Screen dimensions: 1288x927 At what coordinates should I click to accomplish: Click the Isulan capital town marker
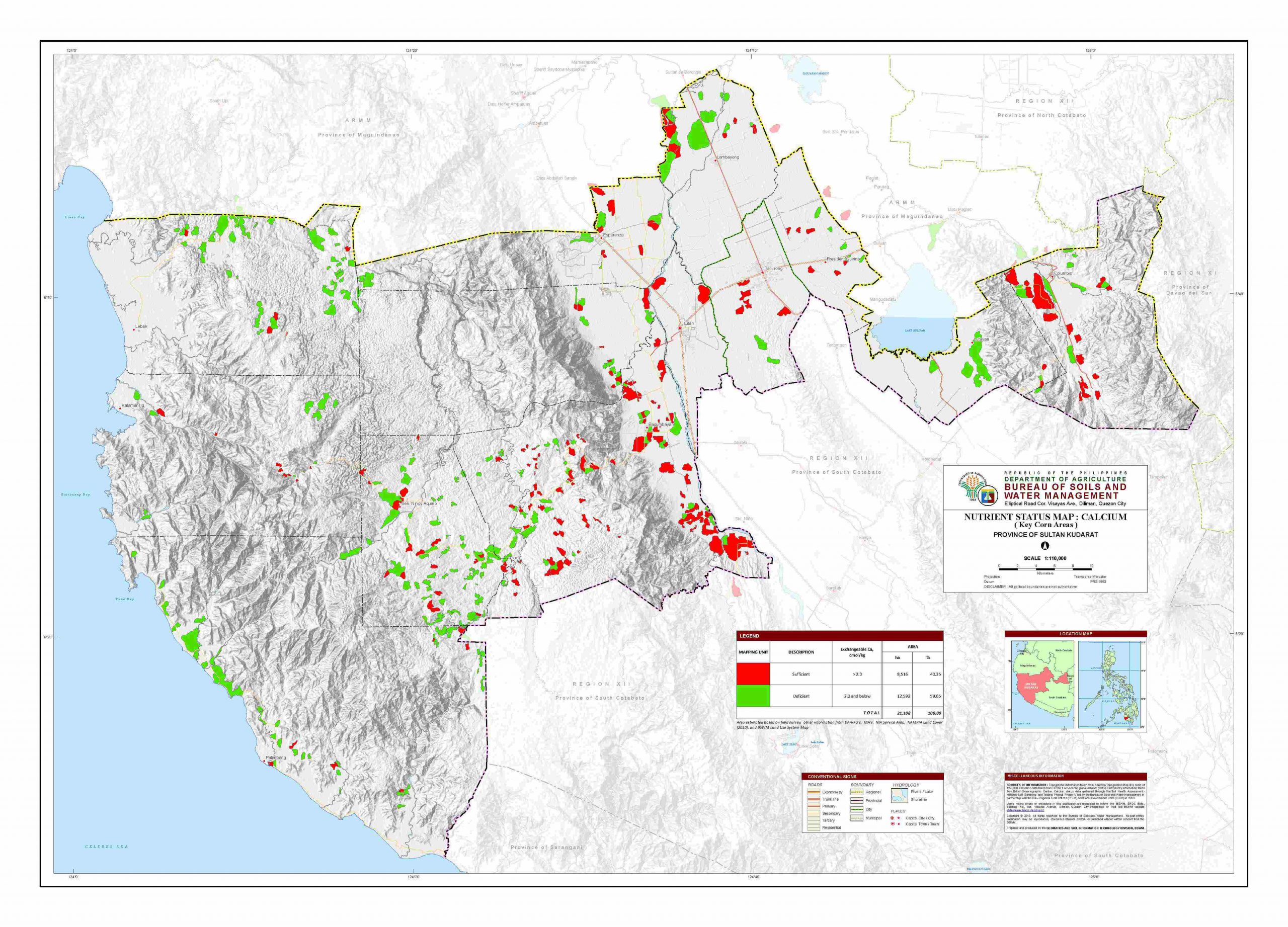coord(680,328)
